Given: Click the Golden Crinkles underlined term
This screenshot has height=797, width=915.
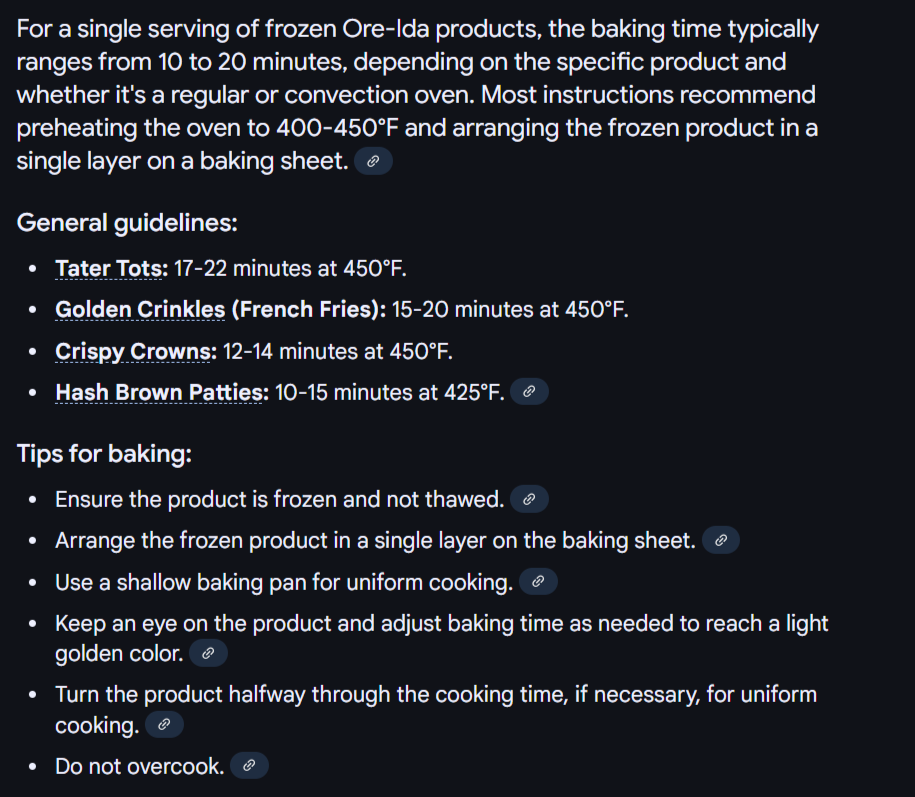Looking at the screenshot, I should click(x=140, y=310).
